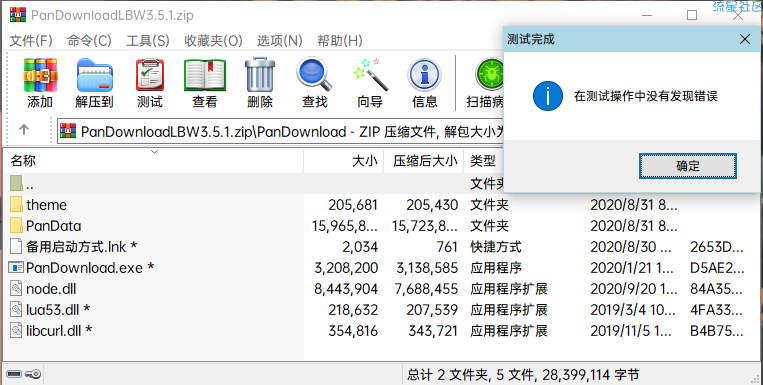Click the Extract To (解压到) toolbar icon
Viewport: 763px width, 385px height.
(x=95, y=74)
